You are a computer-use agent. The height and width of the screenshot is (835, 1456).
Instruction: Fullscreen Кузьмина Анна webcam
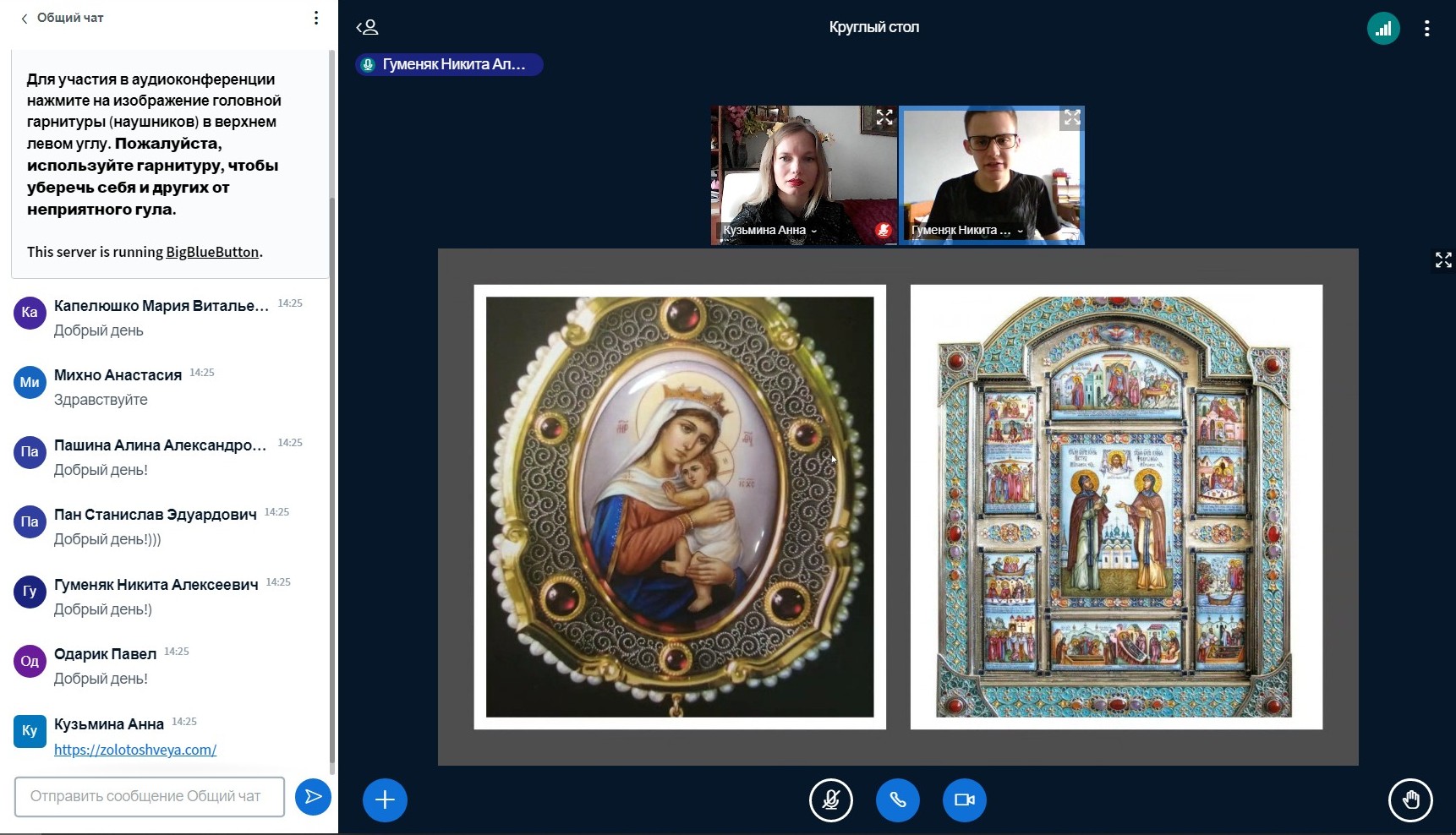click(x=884, y=117)
